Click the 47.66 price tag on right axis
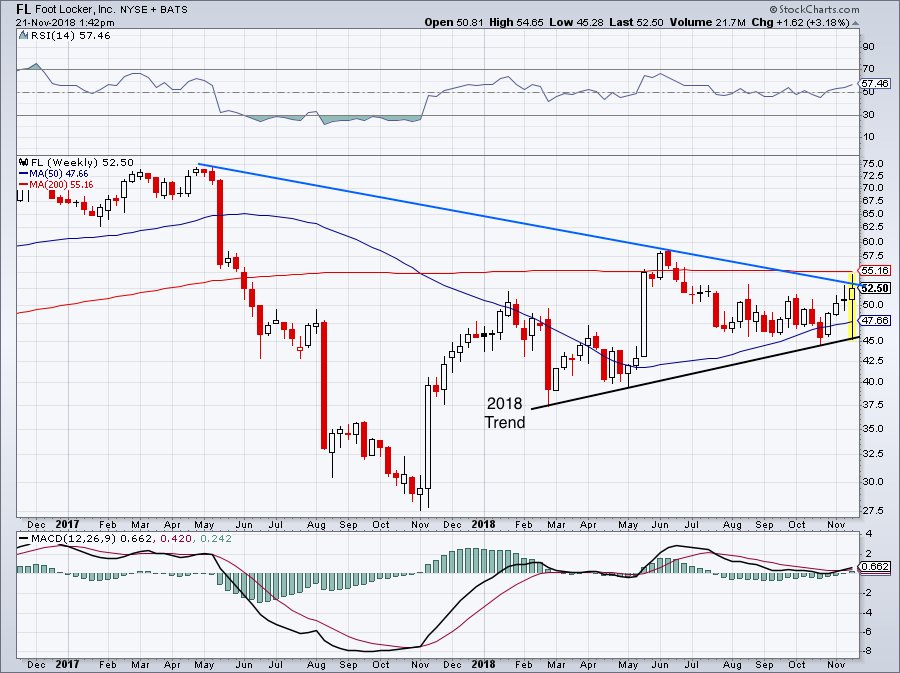Image resolution: width=900 pixels, height=673 pixels. click(x=875, y=320)
